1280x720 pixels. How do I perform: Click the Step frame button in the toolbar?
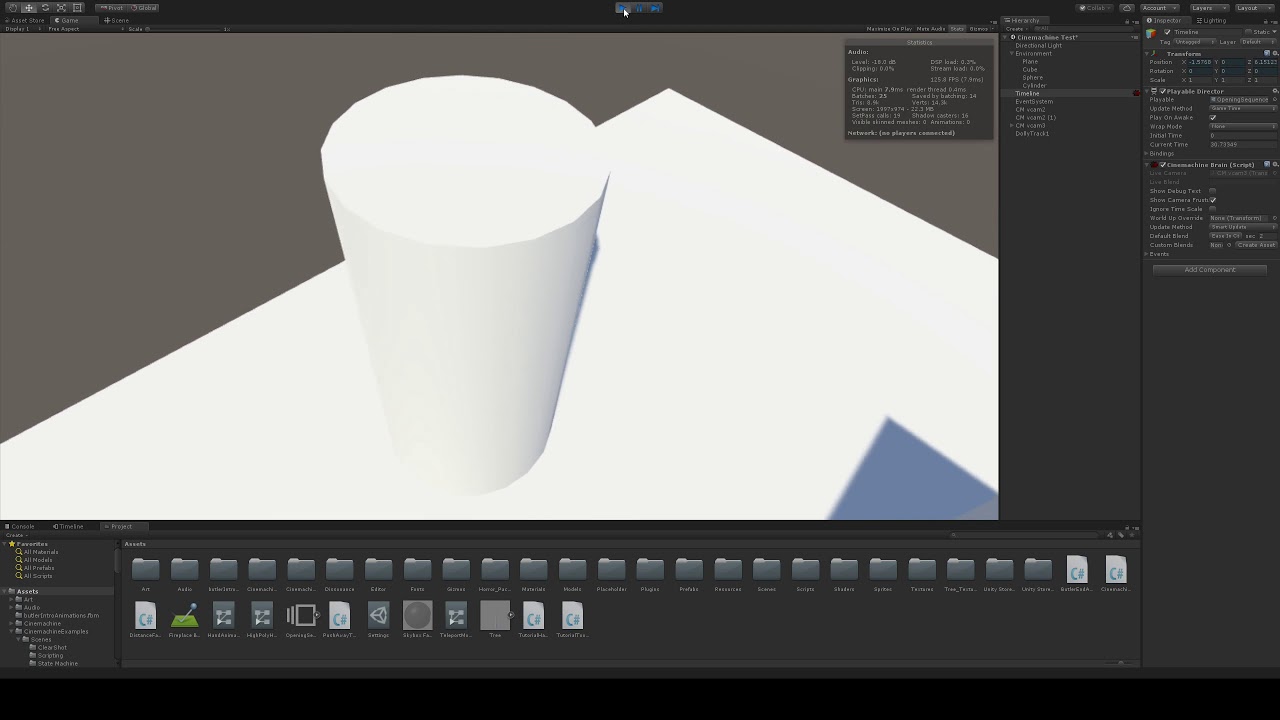[x=655, y=8]
